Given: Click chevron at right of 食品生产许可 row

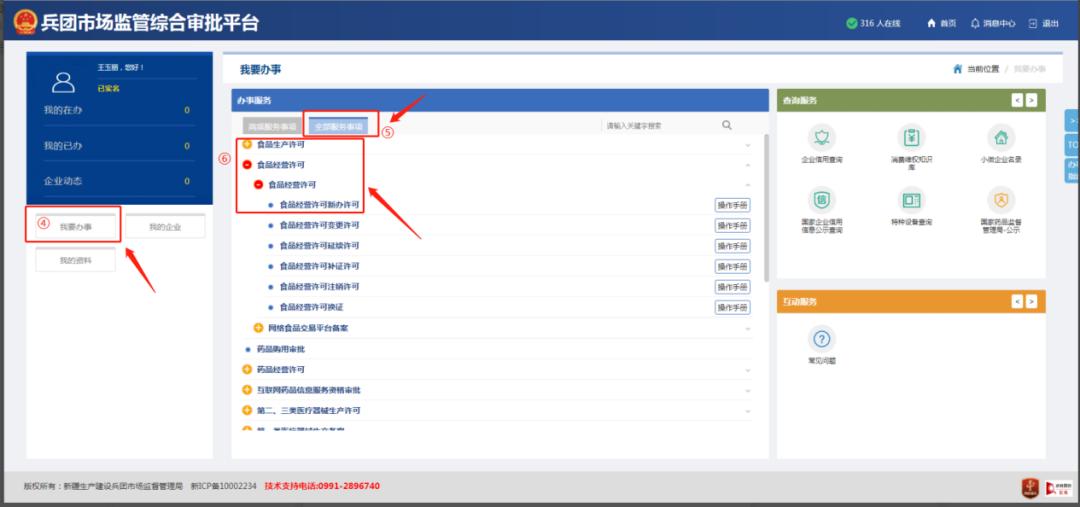Looking at the screenshot, I should click(x=748, y=145).
